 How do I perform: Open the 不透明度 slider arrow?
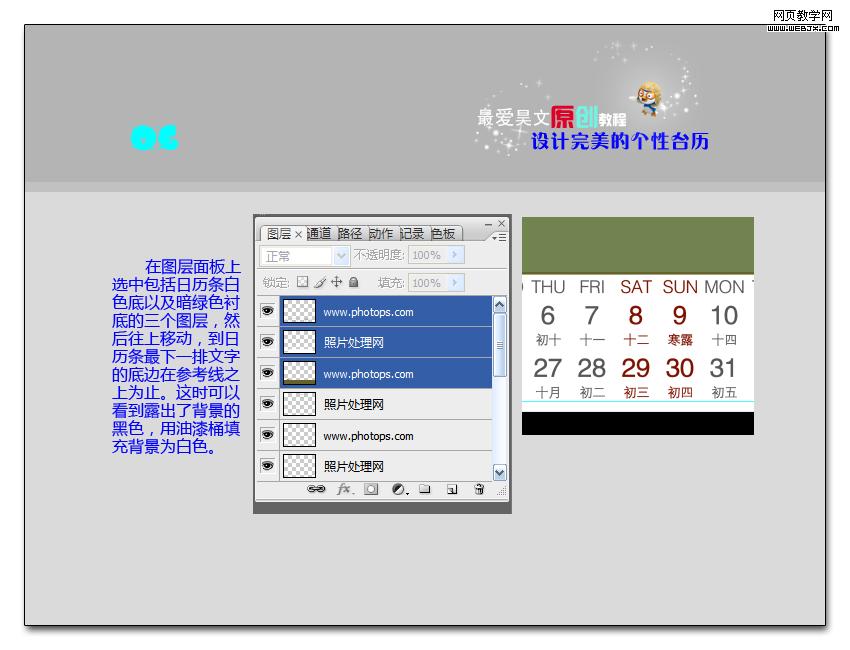[456, 255]
